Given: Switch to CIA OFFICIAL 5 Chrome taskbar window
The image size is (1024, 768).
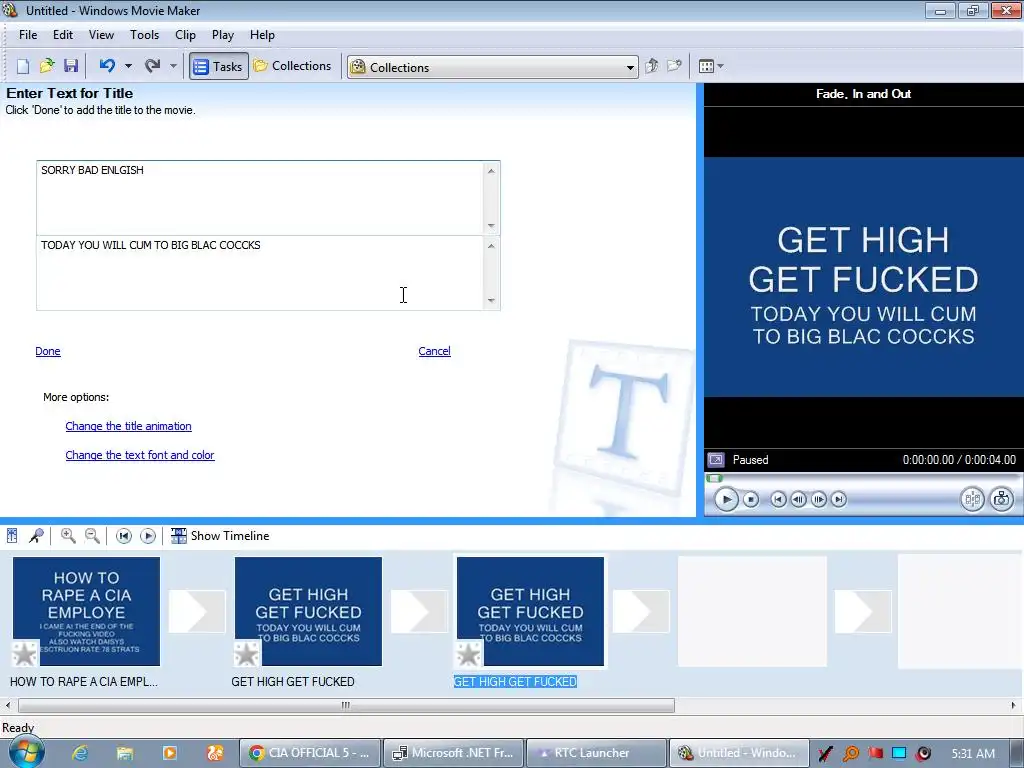Looking at the screenshot, I should pyautogui.click(x=310, y=753).
